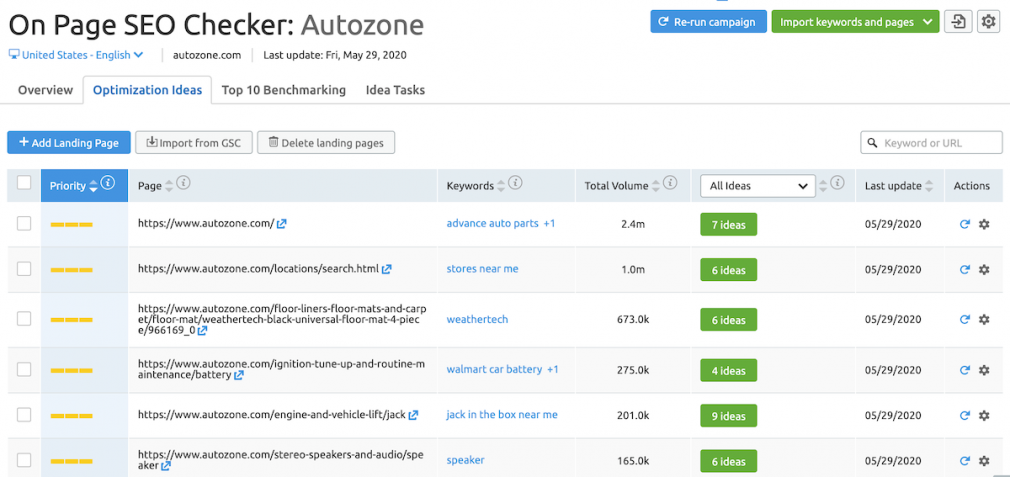Click Add Landing Page button
This screenshot has width=1010, height=477.
click(x=69, y=143)
